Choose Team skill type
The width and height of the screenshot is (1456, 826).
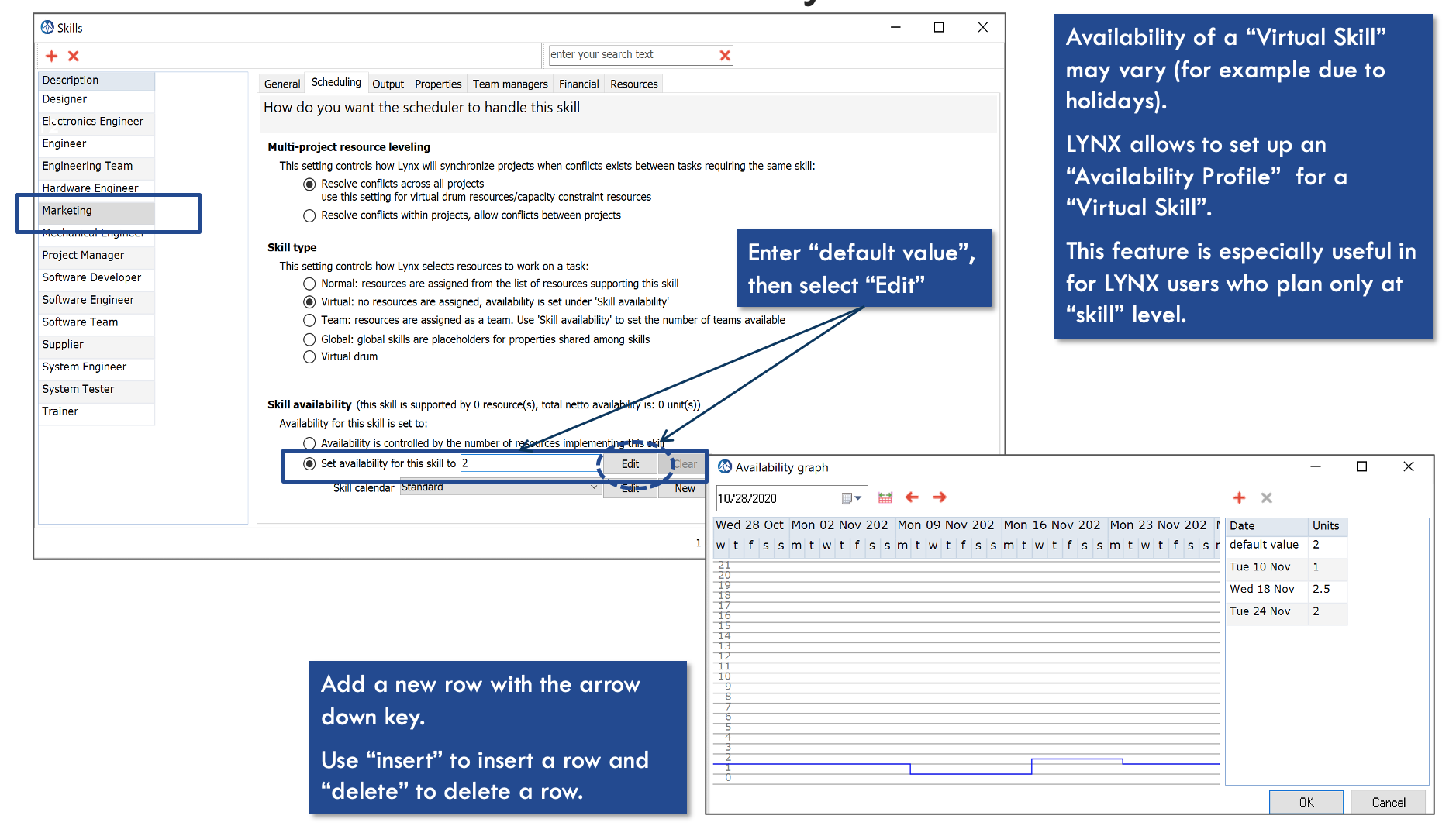click(309, 320)
